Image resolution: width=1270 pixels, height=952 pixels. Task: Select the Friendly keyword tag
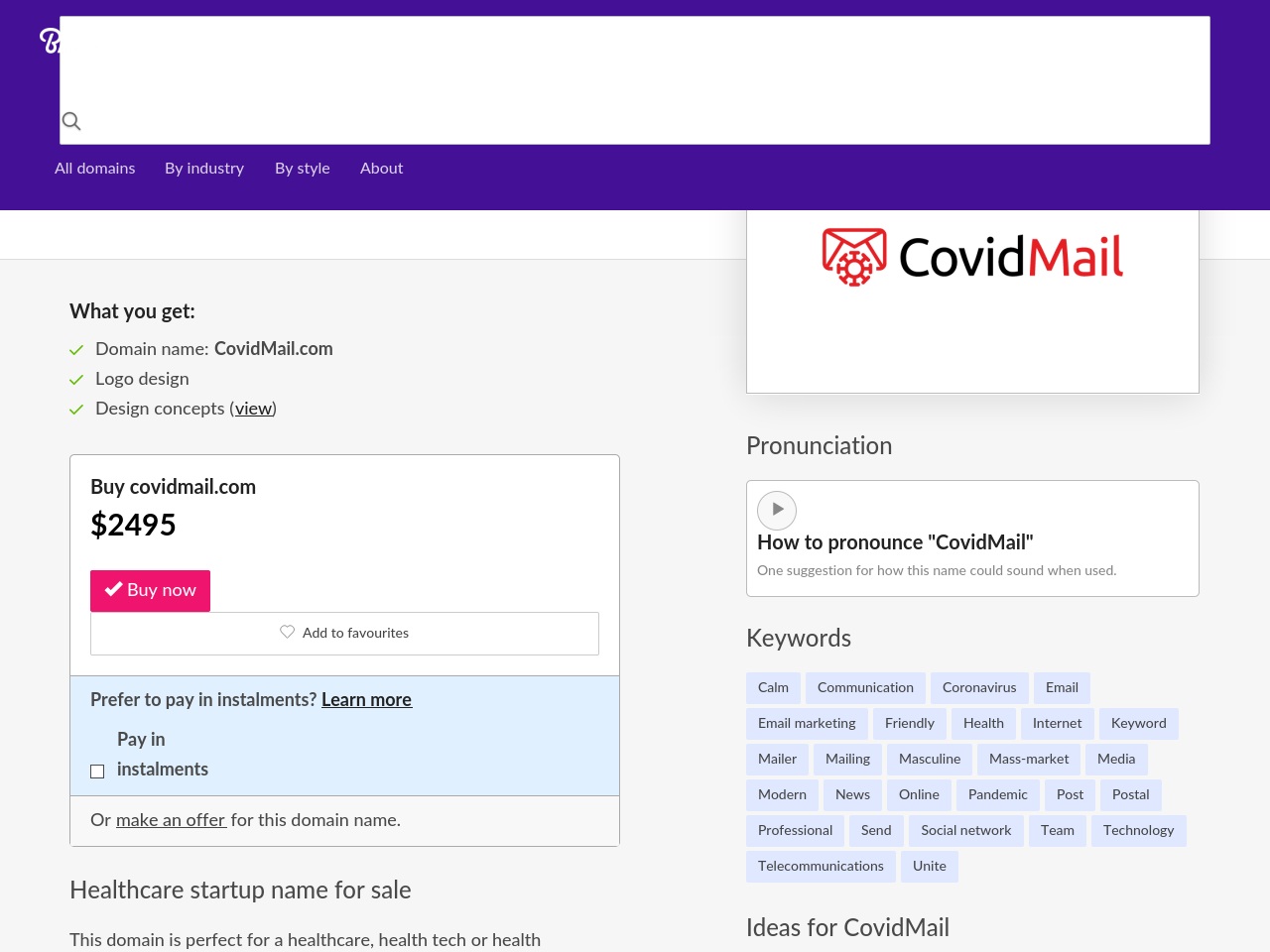[910, 724]
